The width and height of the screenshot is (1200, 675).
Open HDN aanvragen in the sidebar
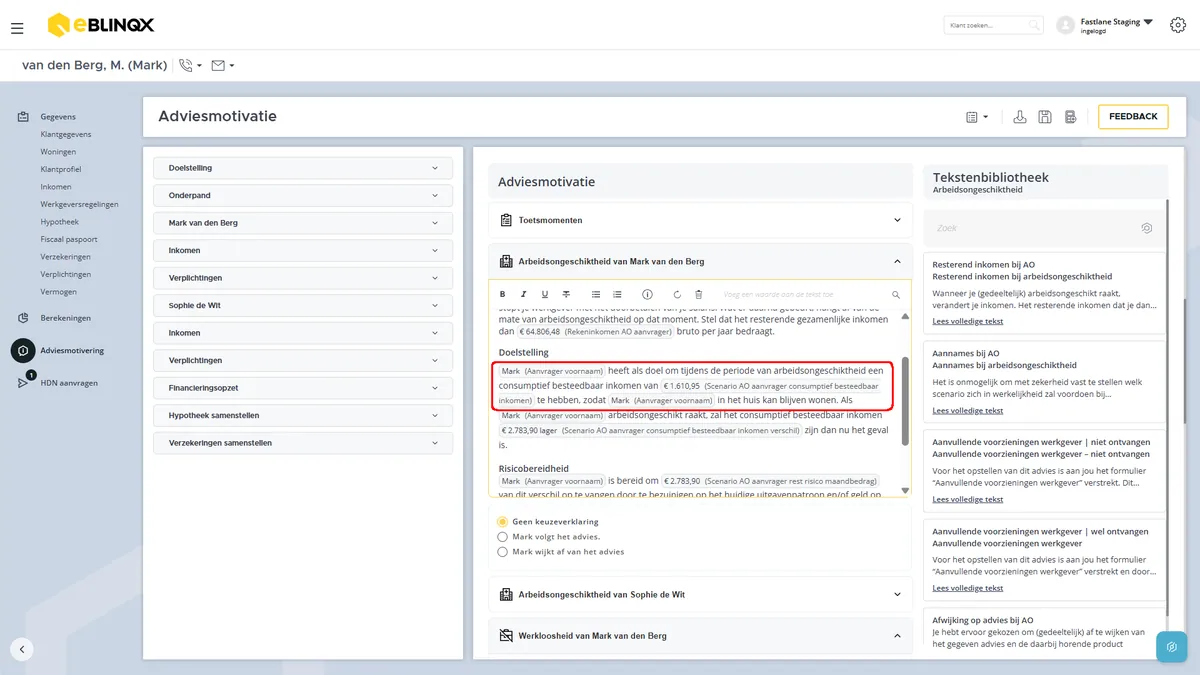[69, 383]
